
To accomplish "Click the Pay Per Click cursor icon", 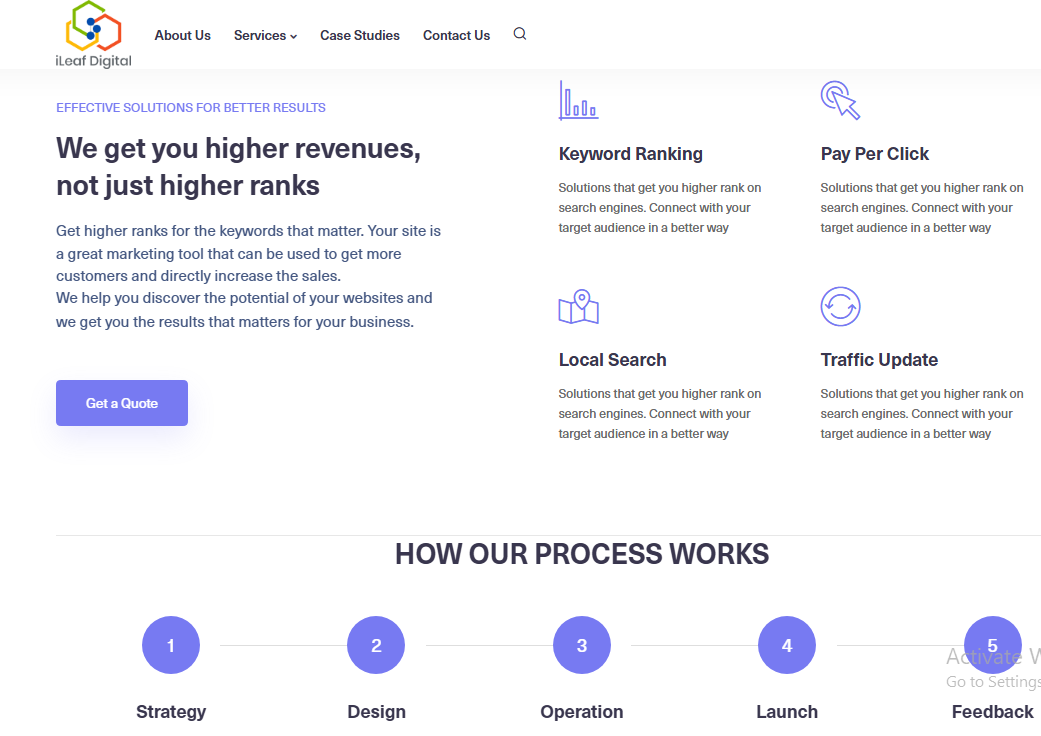I will (x=840, y=100).
